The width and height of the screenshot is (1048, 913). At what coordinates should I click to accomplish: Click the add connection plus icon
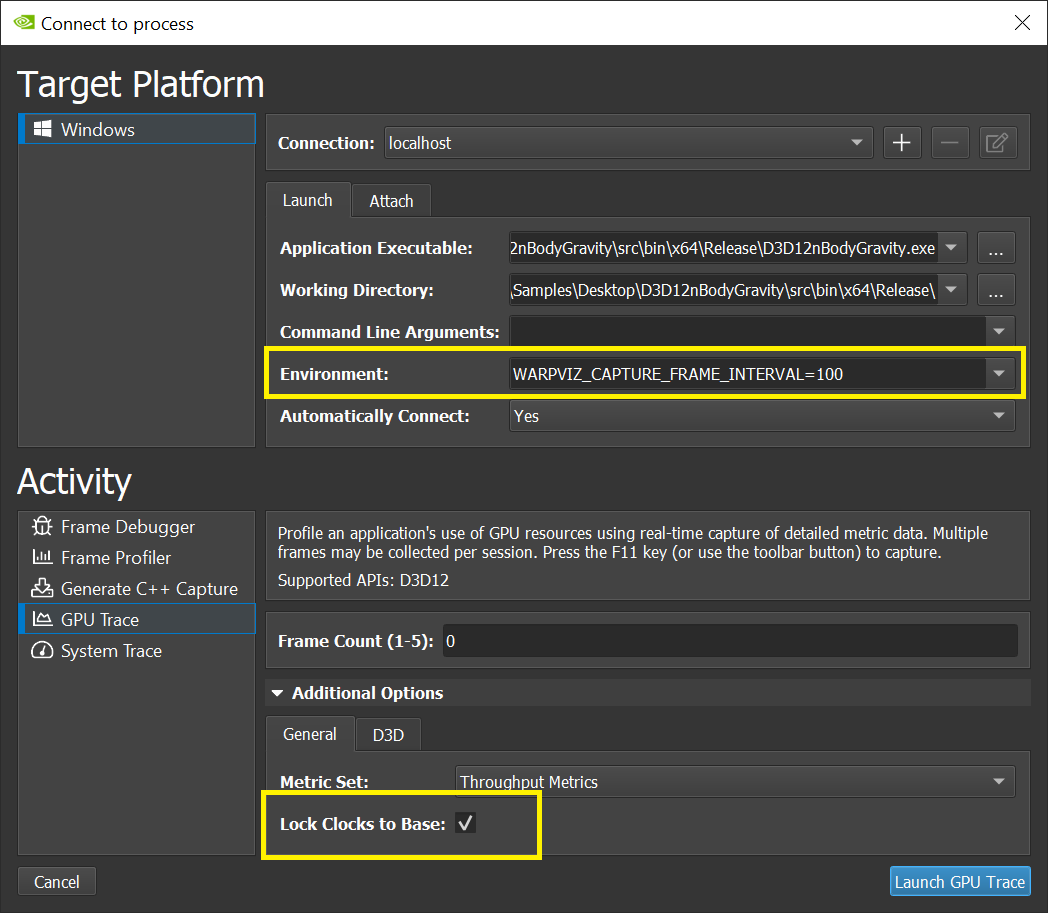coord(901,143)
